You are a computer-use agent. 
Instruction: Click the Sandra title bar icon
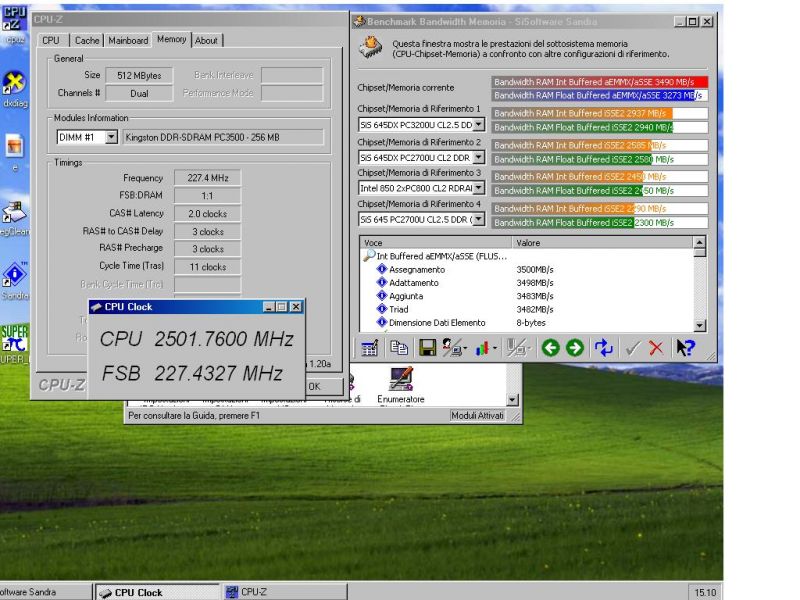[360, 21]
